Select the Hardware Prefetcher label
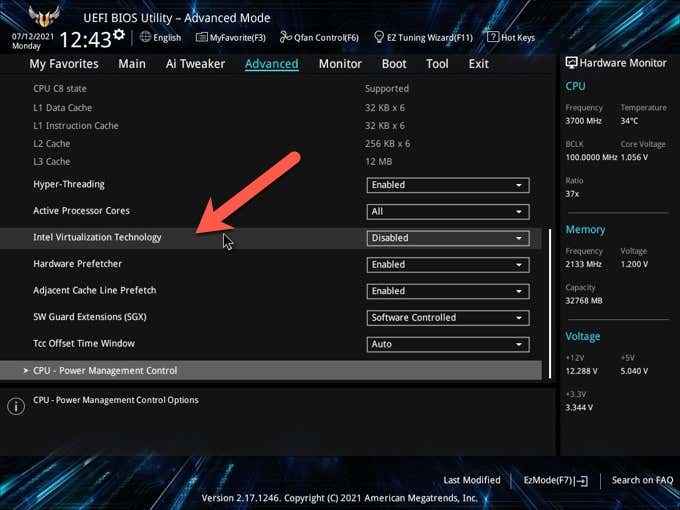The width and height of the screenshot is (680, 510). (x=77, y=264)
